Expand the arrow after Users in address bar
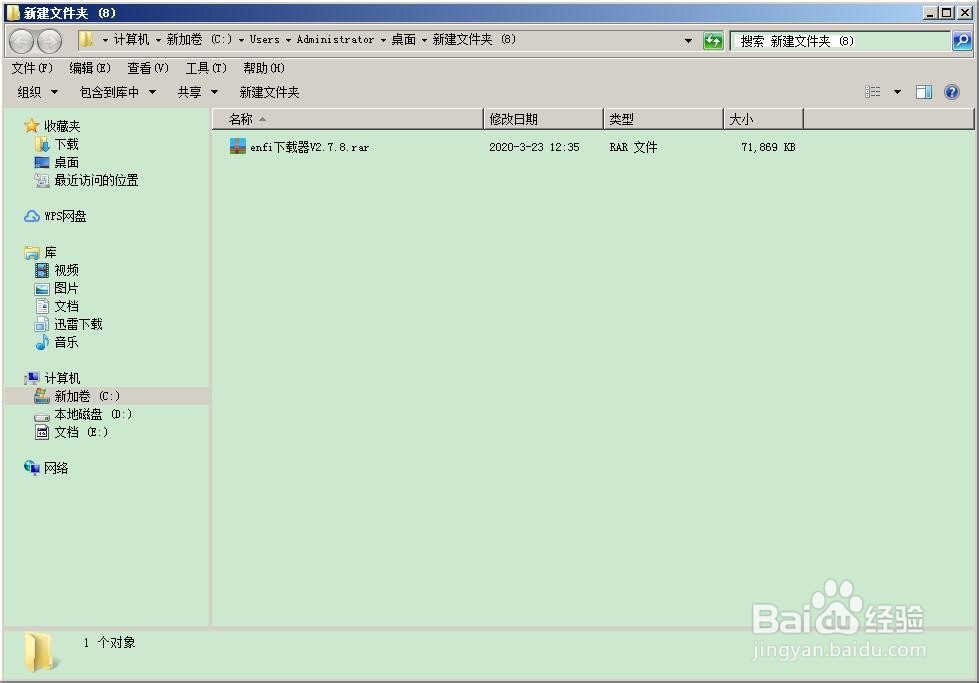The width and height of the screenshot is (979, 683). pos(288,40)
